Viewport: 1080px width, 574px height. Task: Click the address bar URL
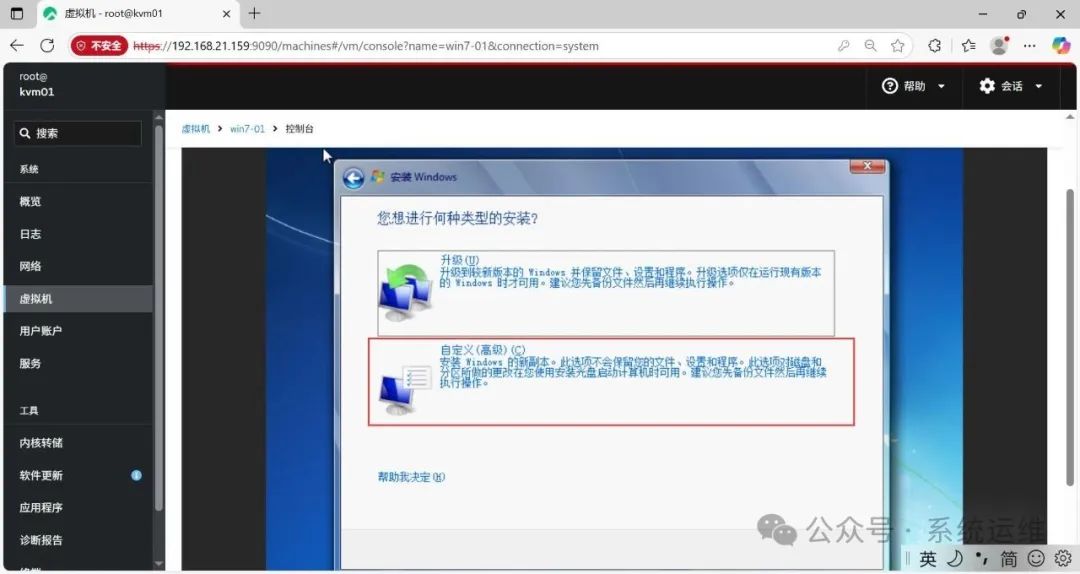point(366,46)
